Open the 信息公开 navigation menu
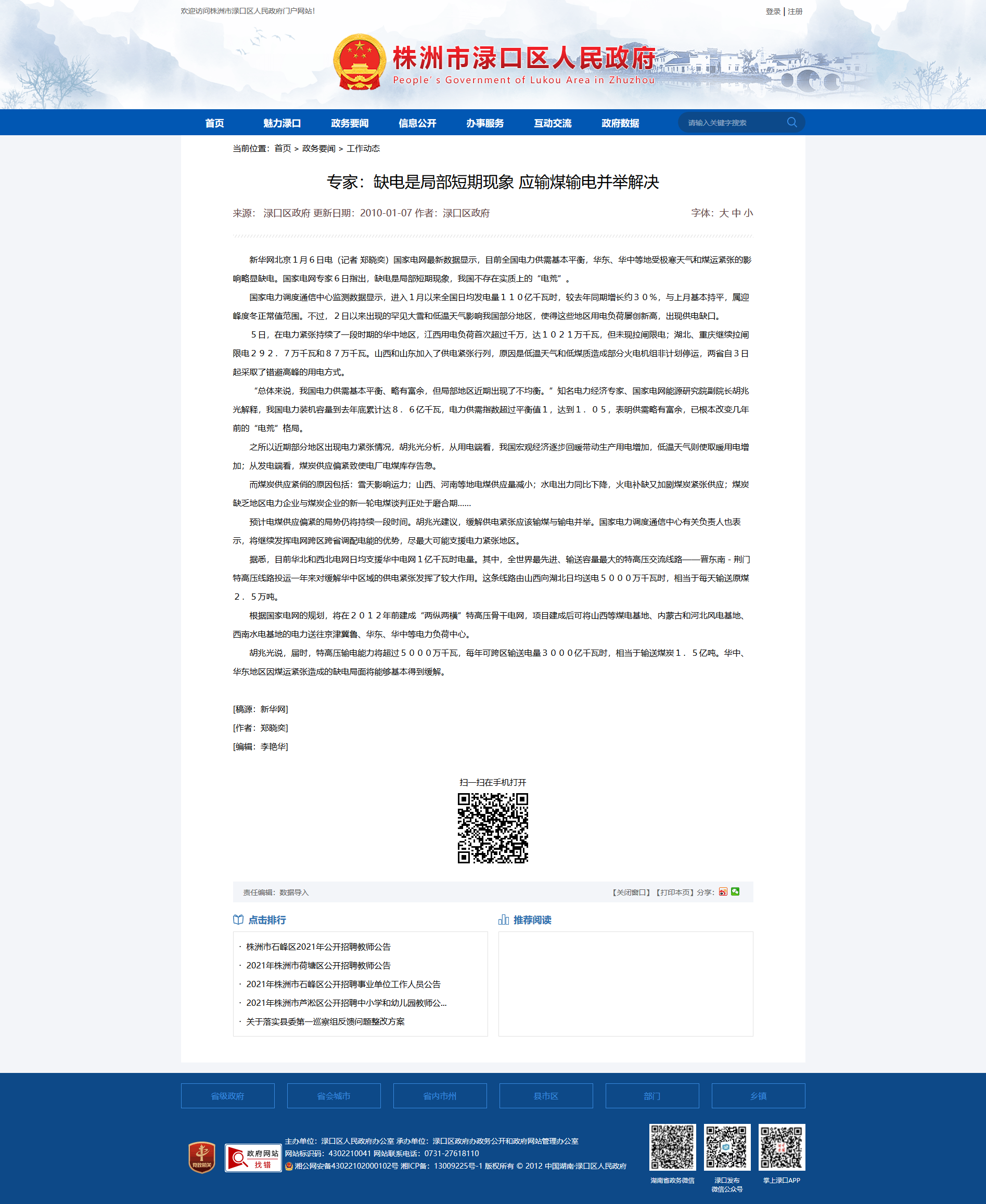 coord(417,123)
